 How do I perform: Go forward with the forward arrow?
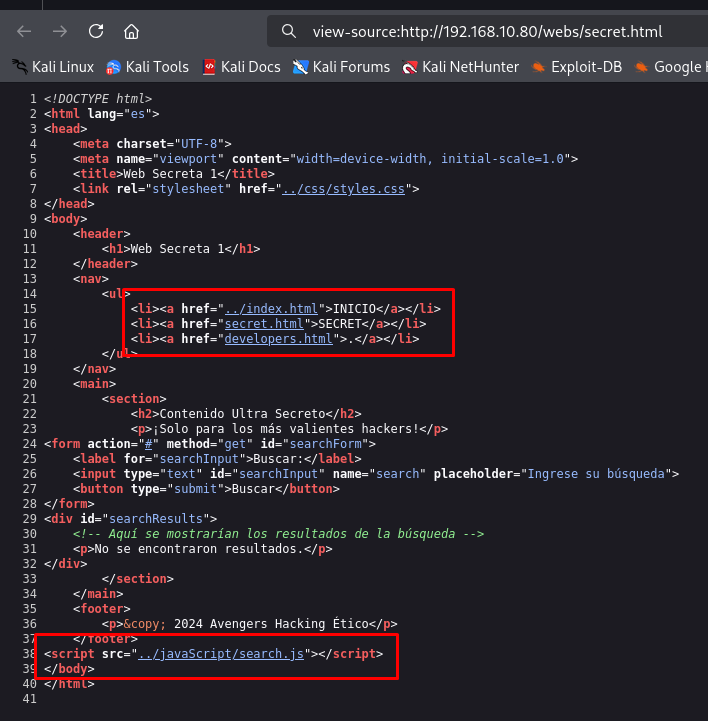click(60, 32)
